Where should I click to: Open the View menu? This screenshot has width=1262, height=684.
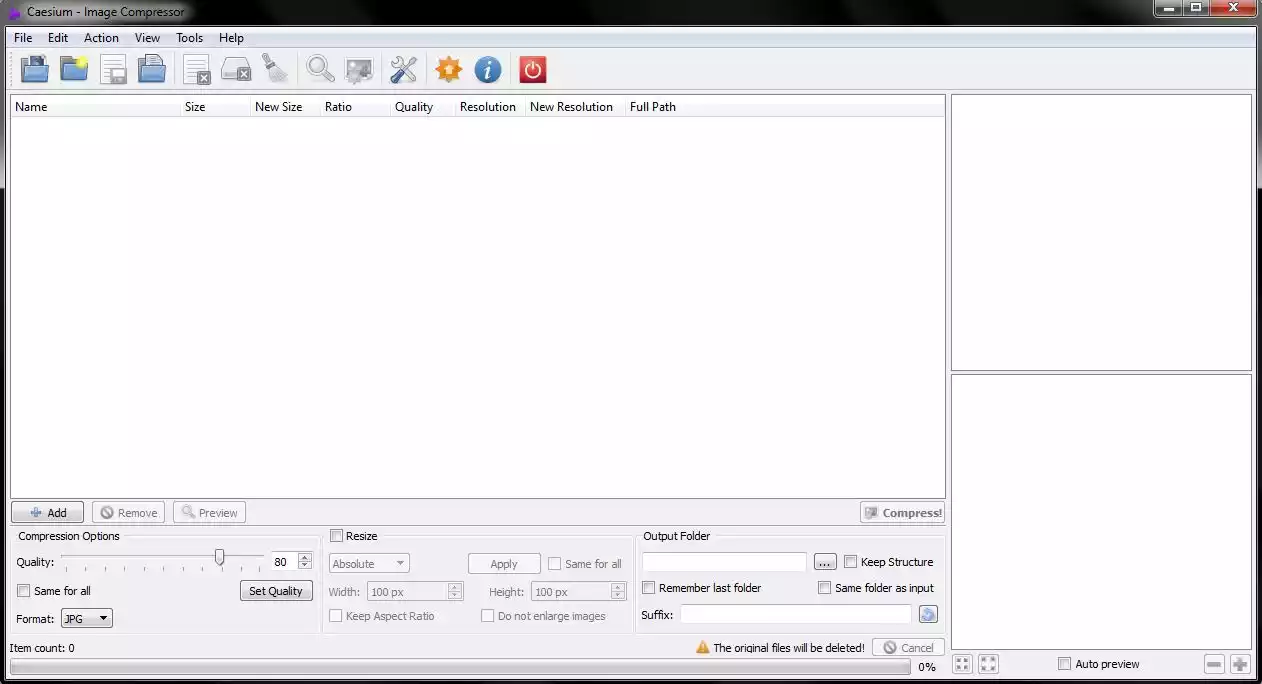point(147,38)
